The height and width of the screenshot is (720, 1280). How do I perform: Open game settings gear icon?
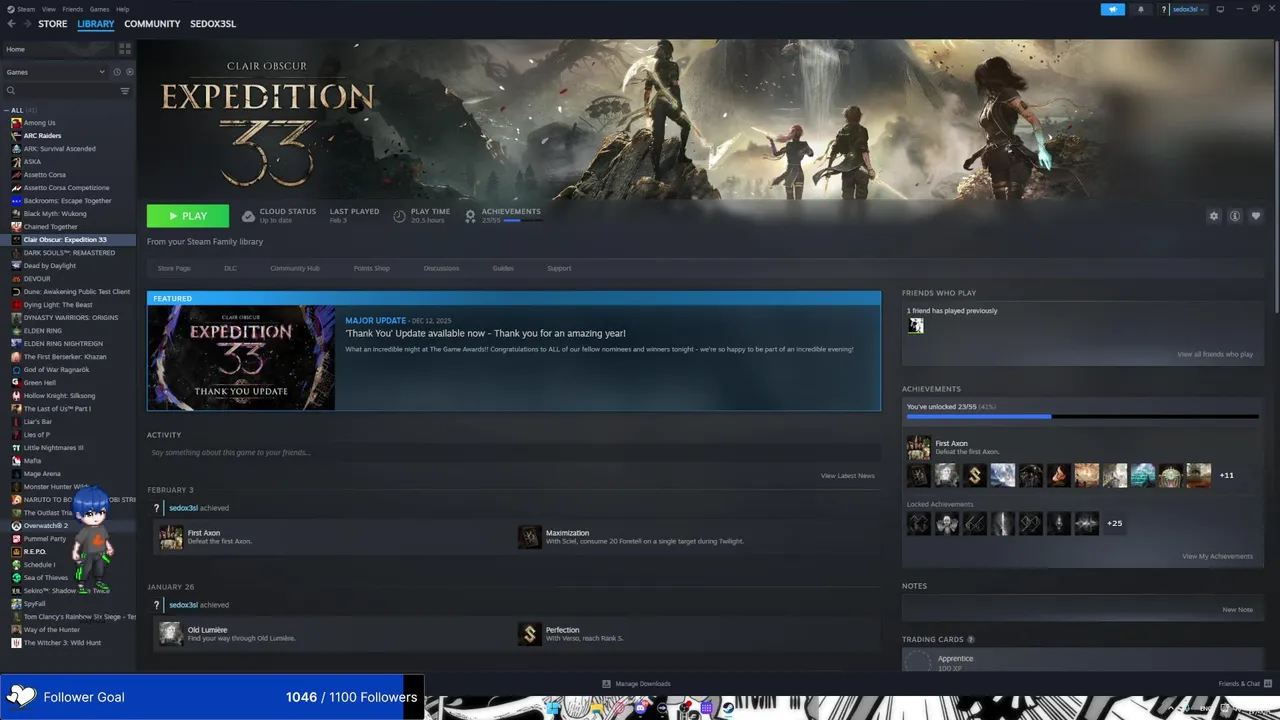click(1214, 216)
